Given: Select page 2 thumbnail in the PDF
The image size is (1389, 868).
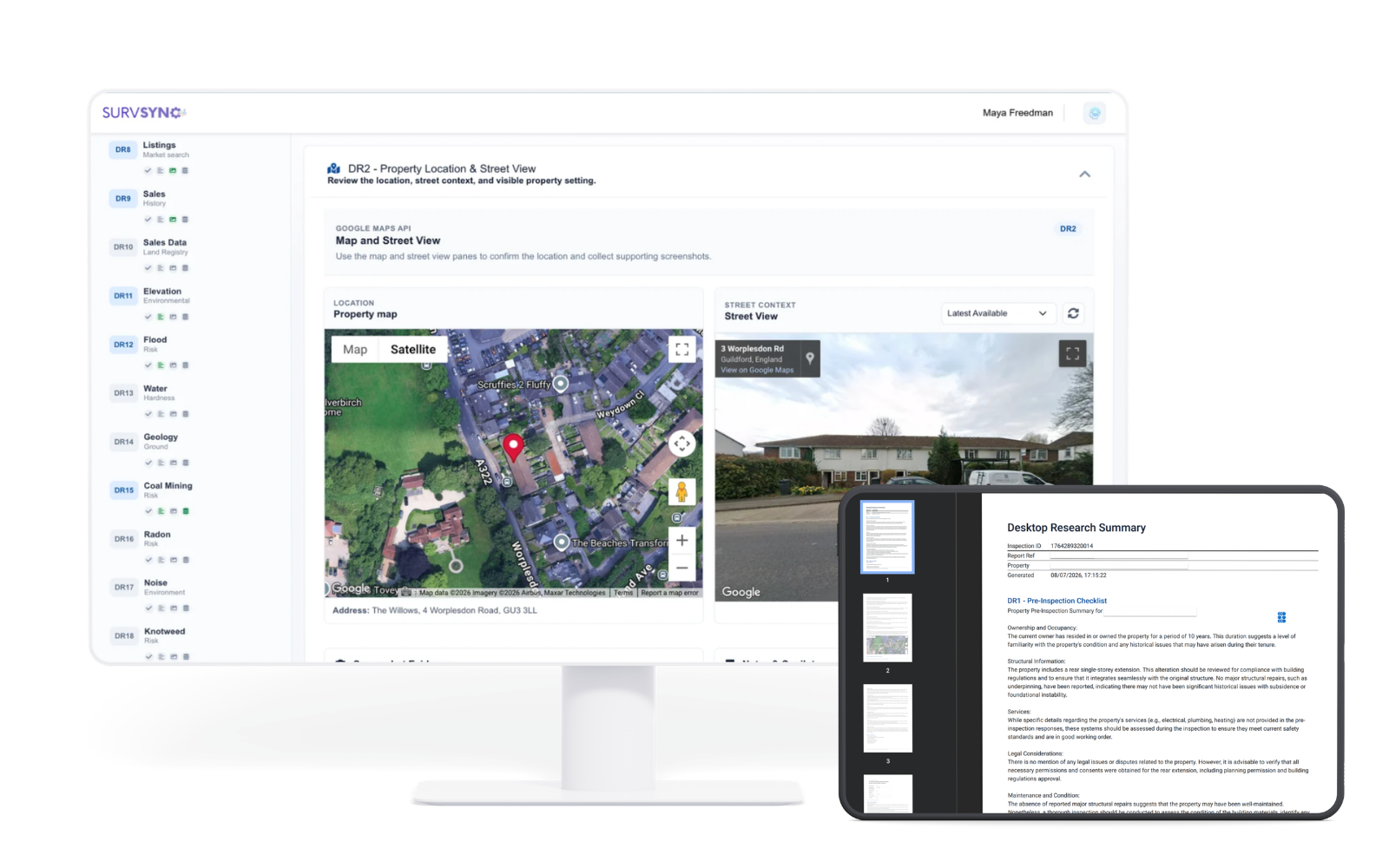Looking at the screenshot, I should (887, 628).
